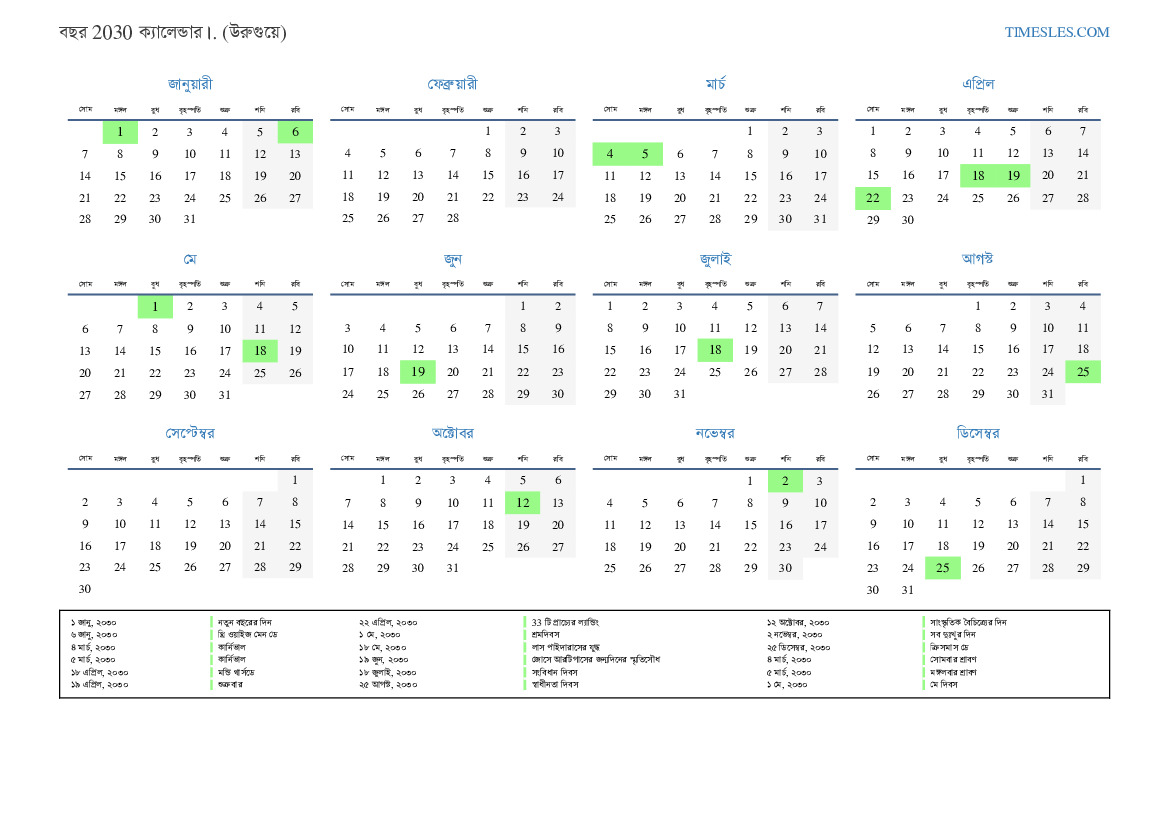Select the এপ্রিল month heading

tap(977, 84)
